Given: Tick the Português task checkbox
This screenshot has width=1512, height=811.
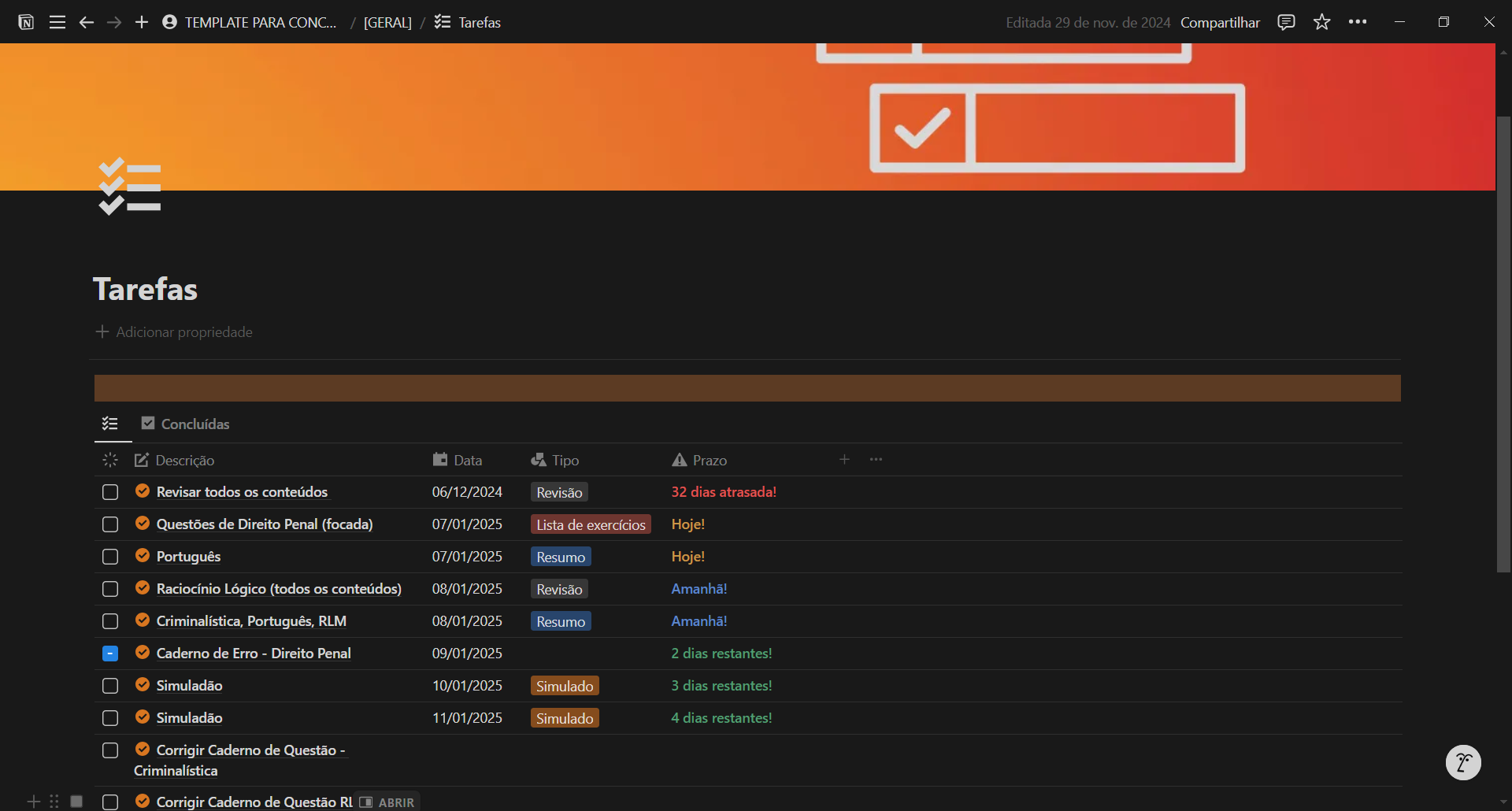Looking at the screenshot, I should [110, 557].
